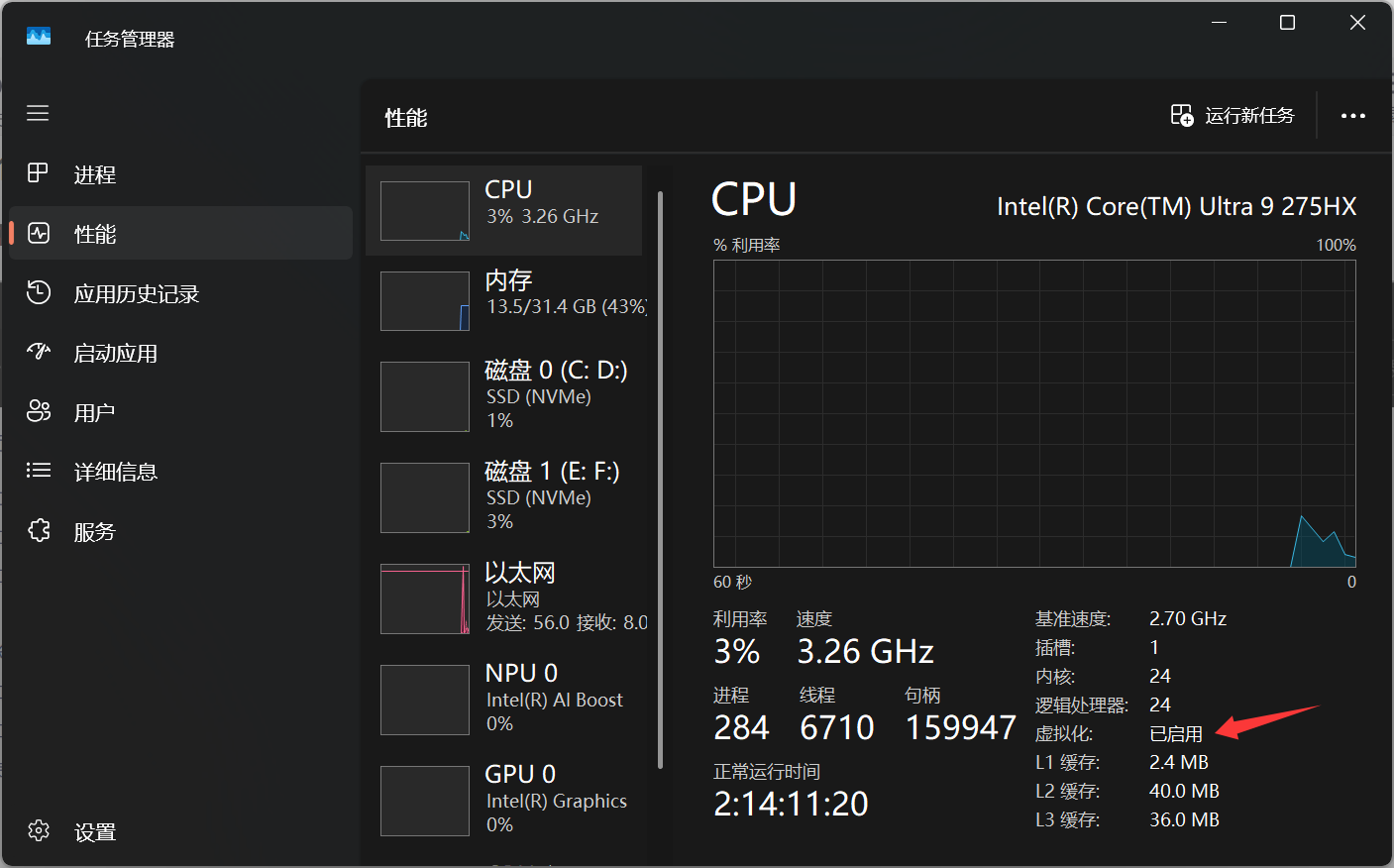Toggle the hamburger navigation menu

pos(38,113)
